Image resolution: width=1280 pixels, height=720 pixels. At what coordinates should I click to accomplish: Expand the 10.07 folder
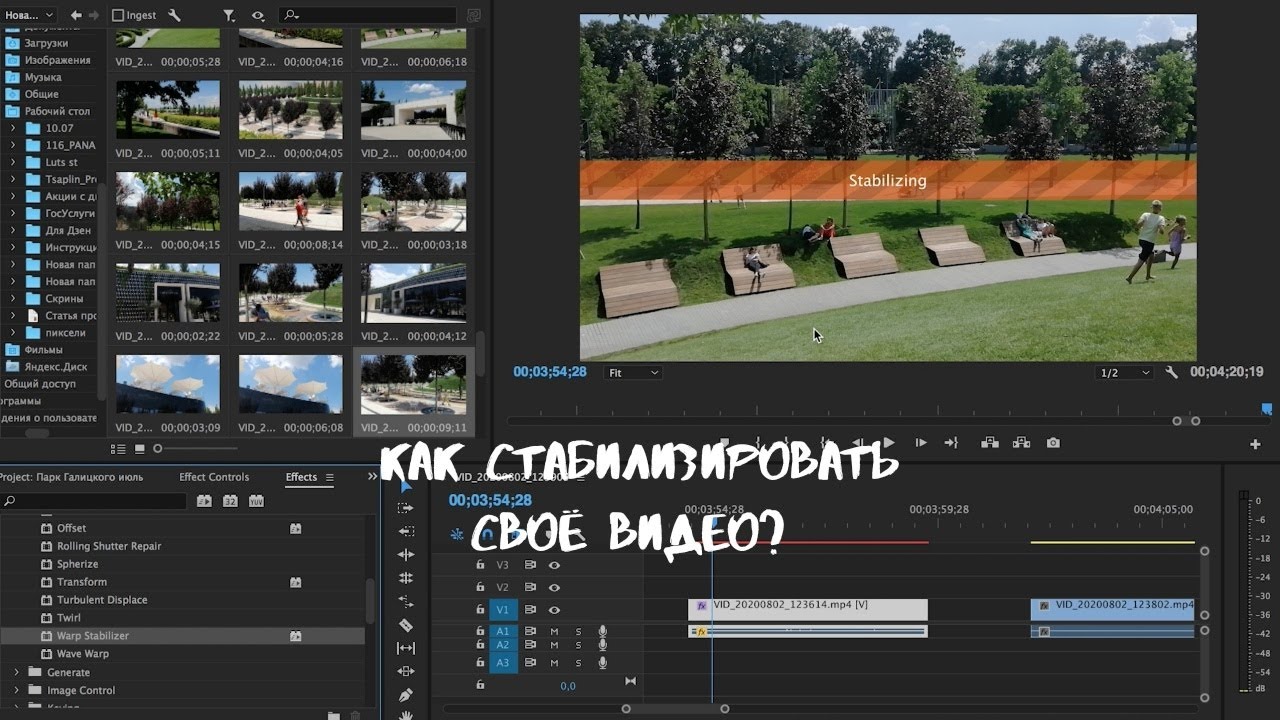(13, 128)
